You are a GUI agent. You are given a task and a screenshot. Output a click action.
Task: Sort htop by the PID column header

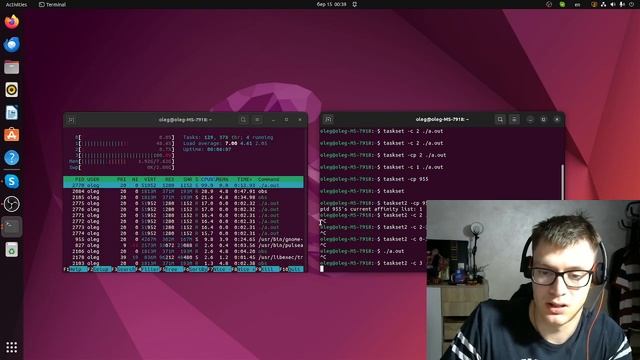point(79,179)
